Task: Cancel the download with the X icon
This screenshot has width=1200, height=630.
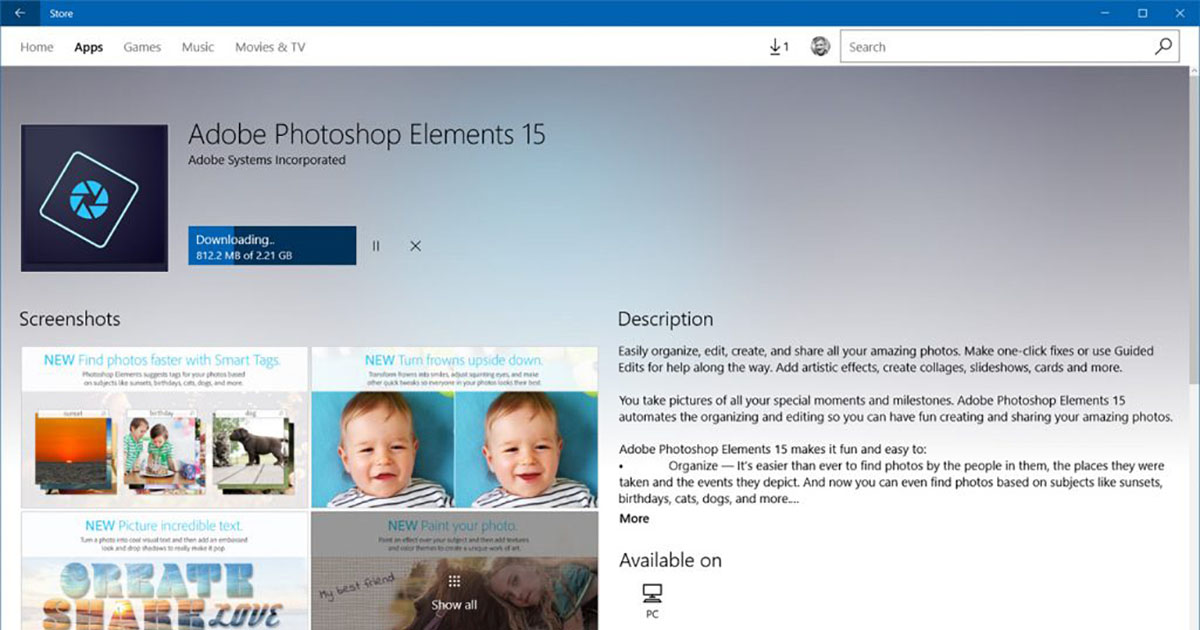Action: click(x=415, y=246)
